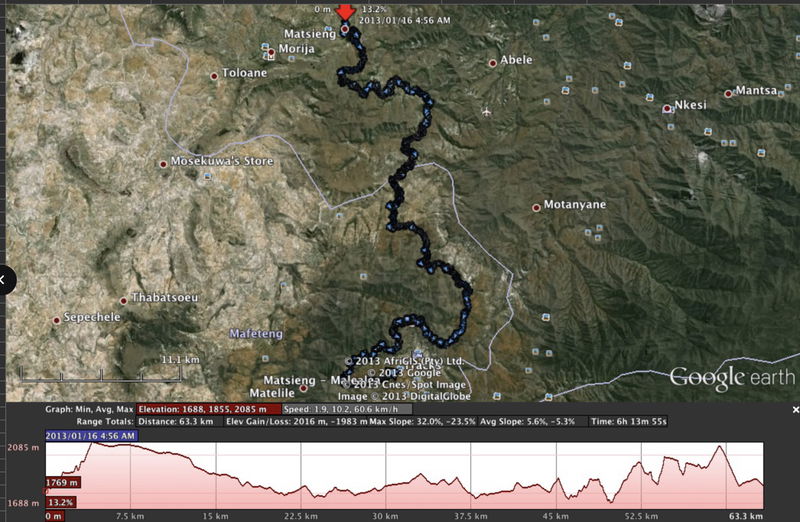Click the Abele place marker
This screenshot has height=522, width=800.
[492, 63]
